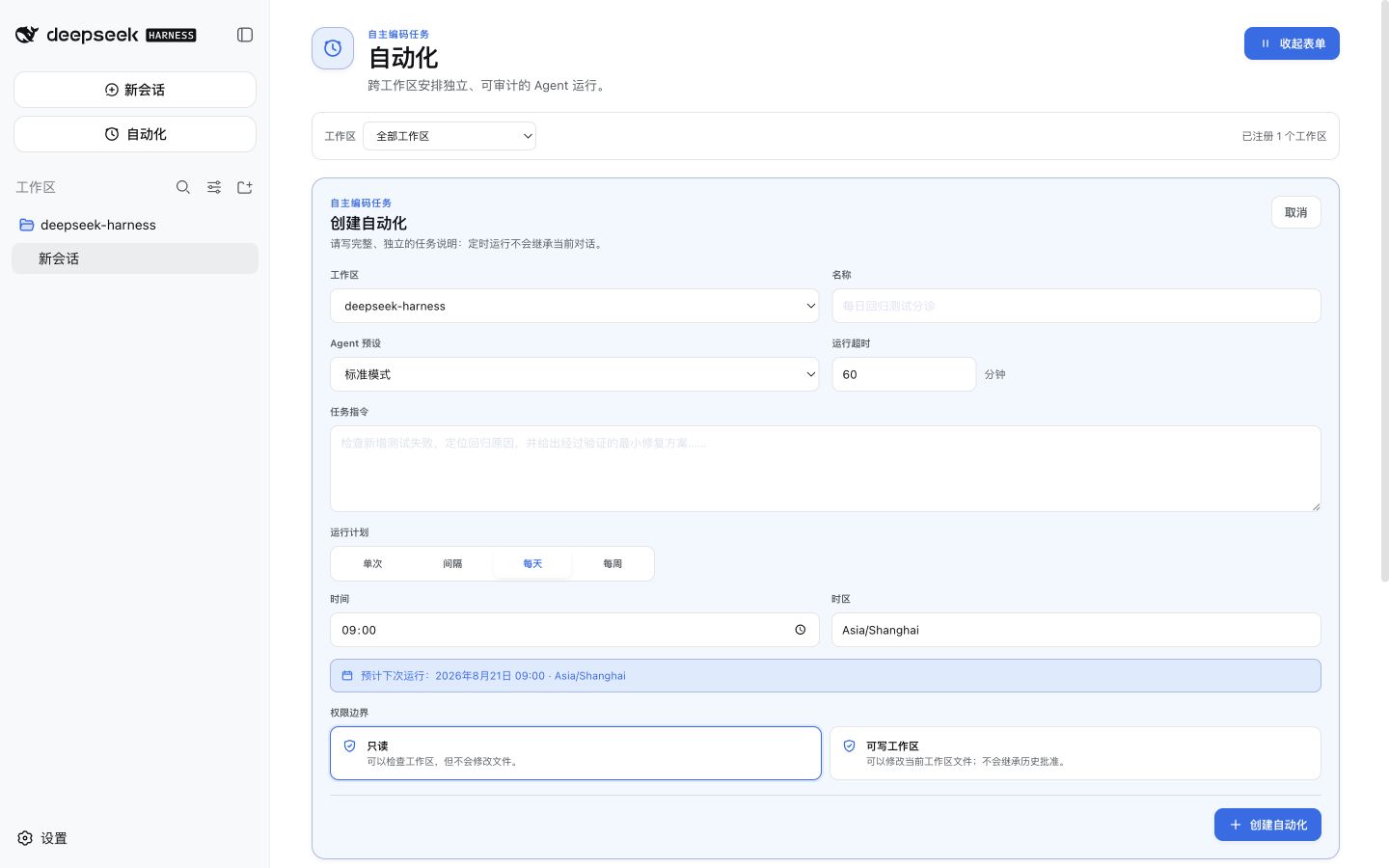Toggle the sidebar collapse icon
The image size is (1389, 868).
[x=245, y=35]
